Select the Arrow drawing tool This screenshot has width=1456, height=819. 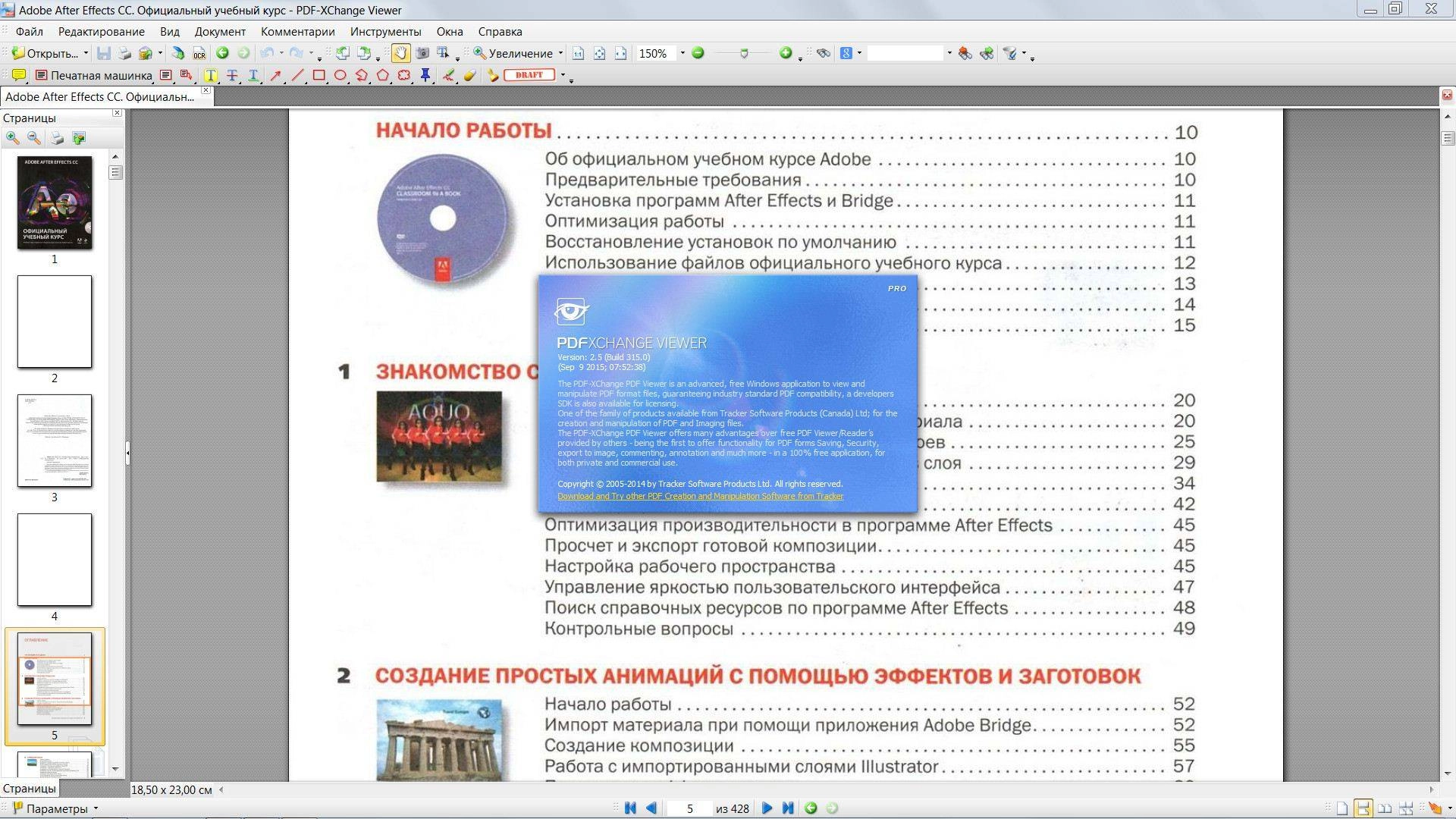[x=276, y=75]
